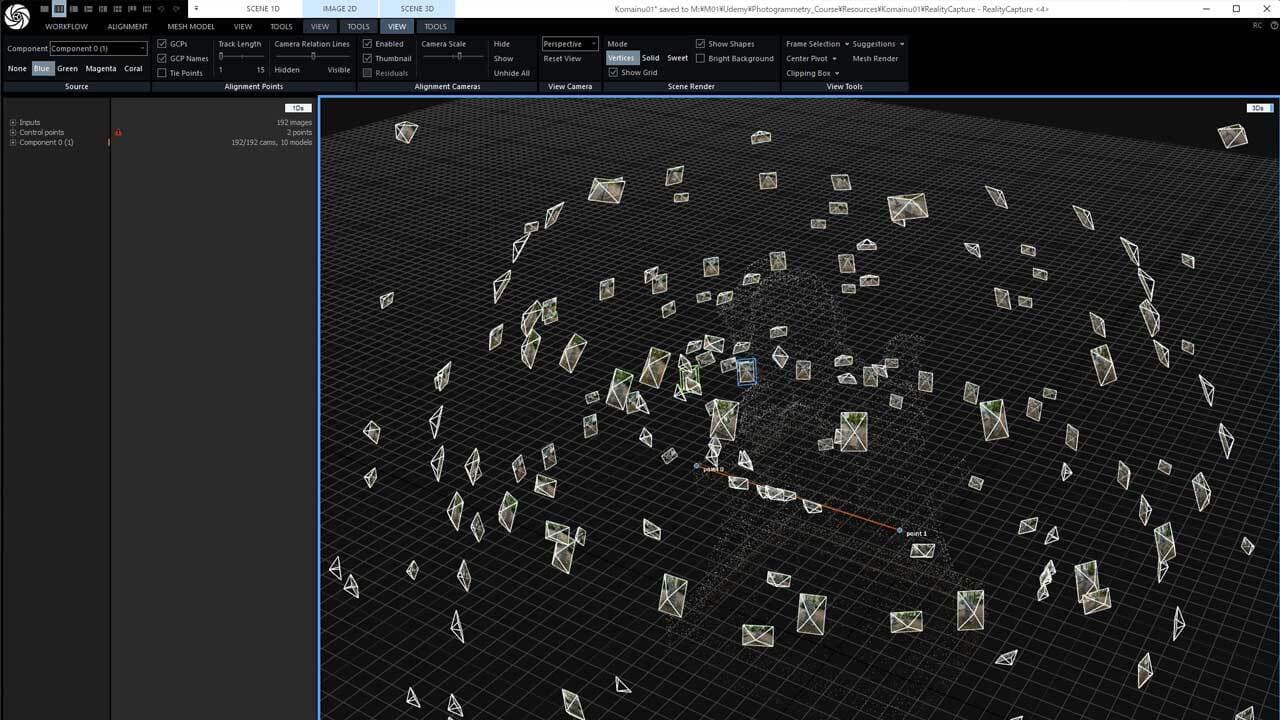Viewport: 1280px width, 720px height.
Task: Open the Component 0 (1) dropdown
Action: (x=98, y=48)
